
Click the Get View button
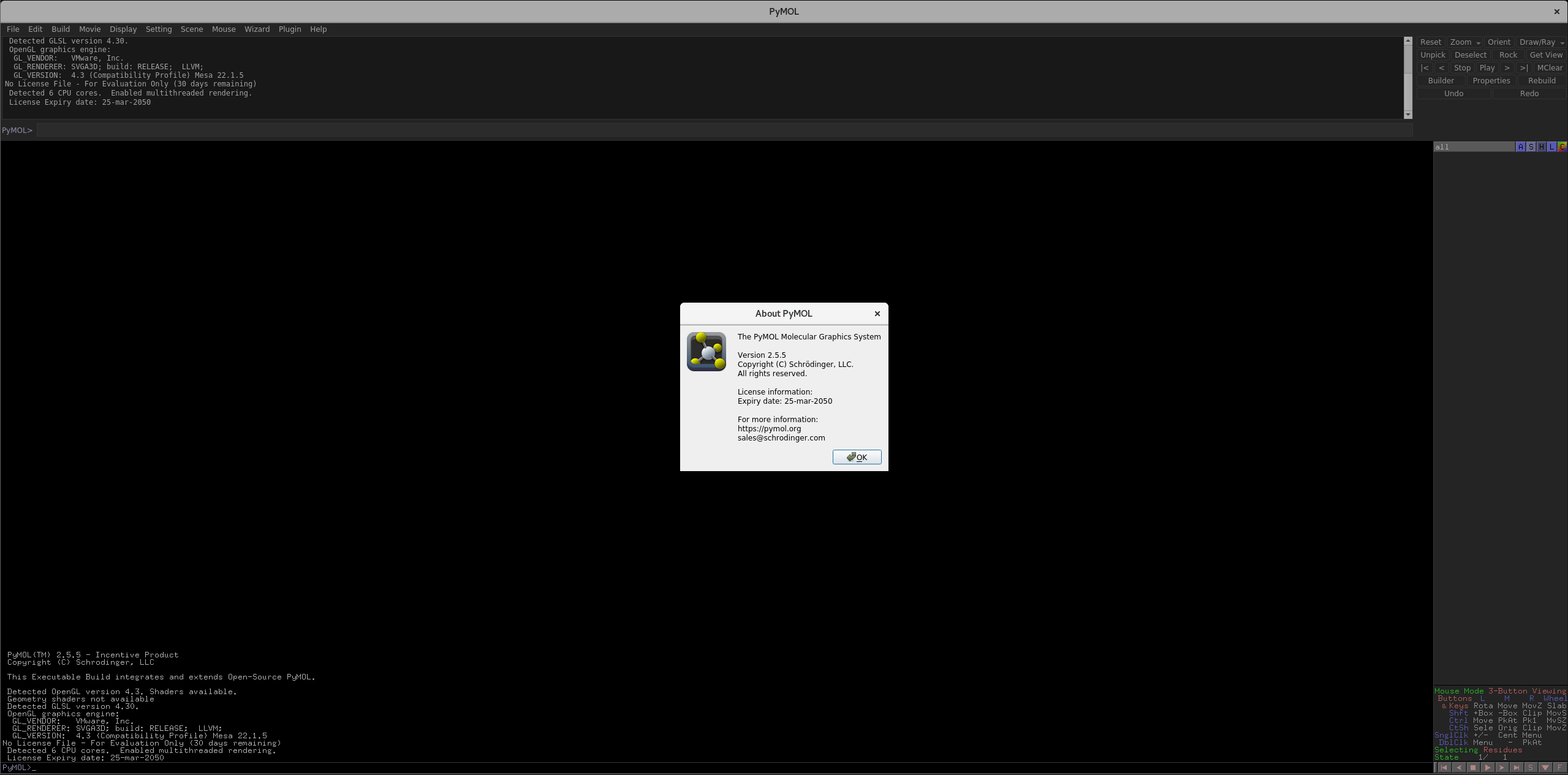[x=1546, y=55]
